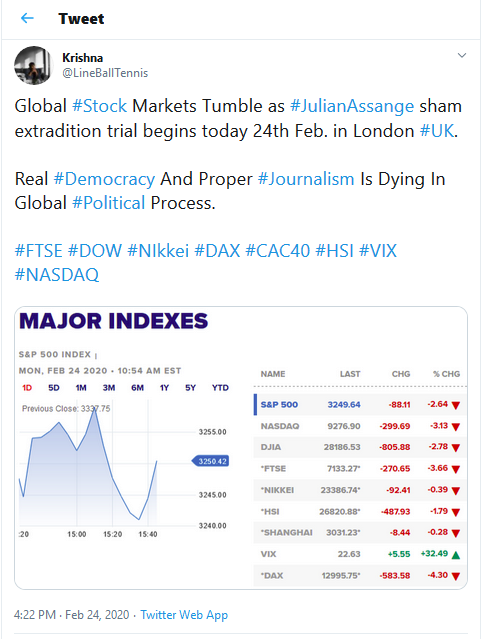Click the @LineBallTennis handle
The height and width of the screenshot is (639, 484).
click(105, 73)
